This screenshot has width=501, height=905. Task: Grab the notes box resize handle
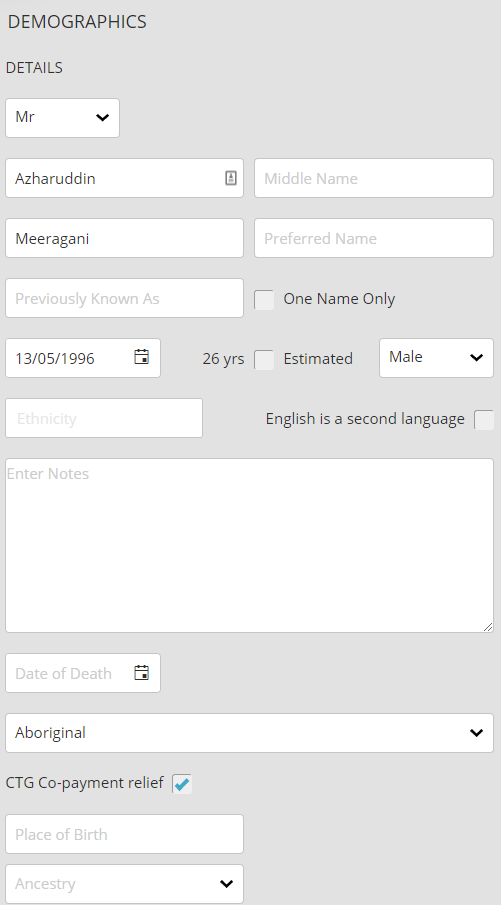(x=488, y=627)
